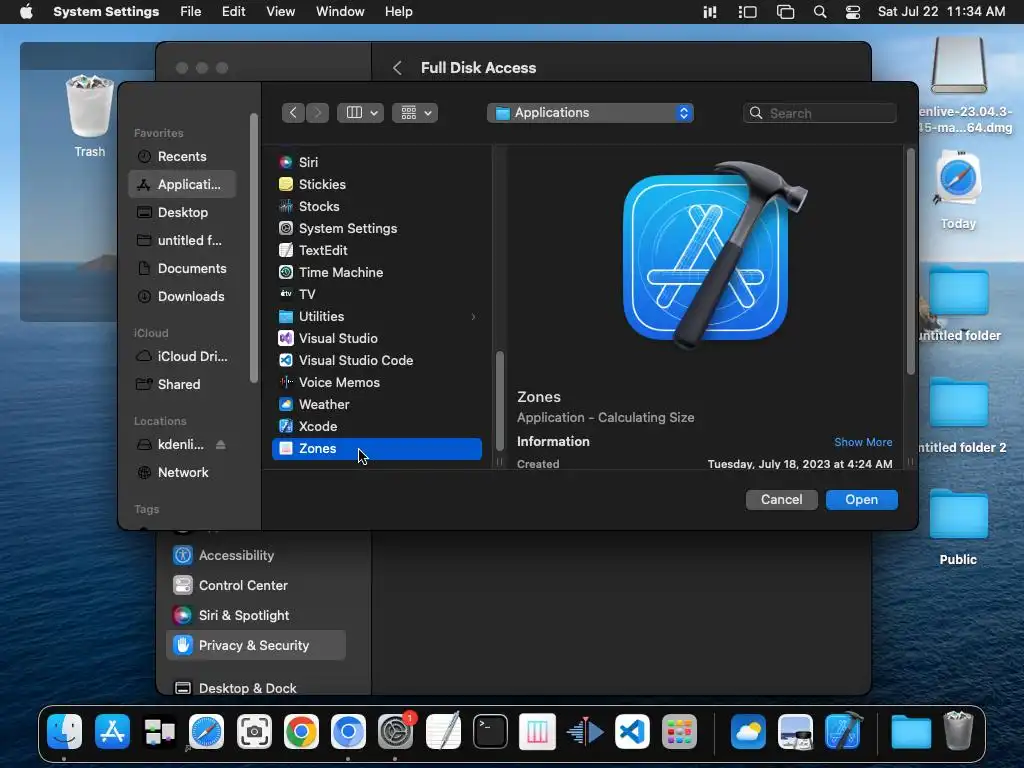Open Network in dialog sidebar
The width and height of the screenshot is (1024, 768).
tap(182, 473)
